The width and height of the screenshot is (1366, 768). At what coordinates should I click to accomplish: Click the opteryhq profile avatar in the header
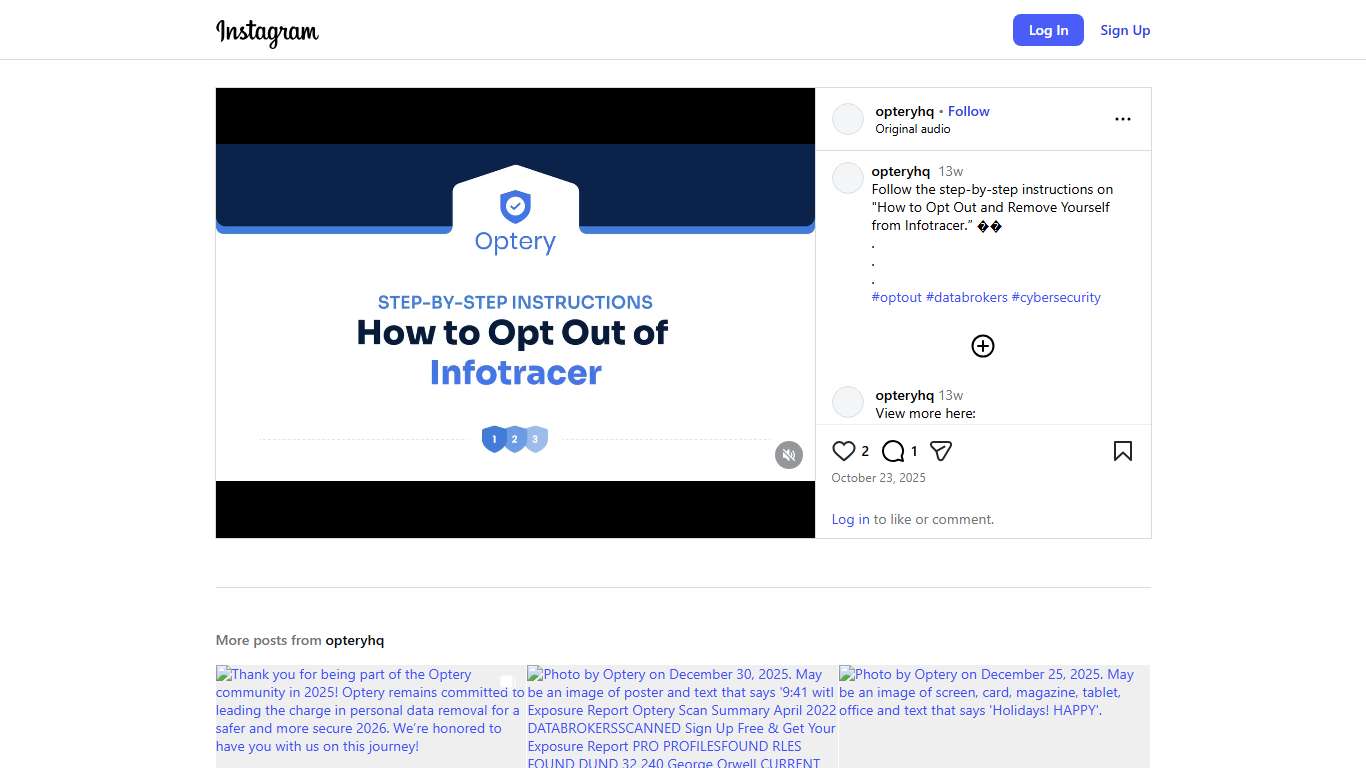coord(848,119)
